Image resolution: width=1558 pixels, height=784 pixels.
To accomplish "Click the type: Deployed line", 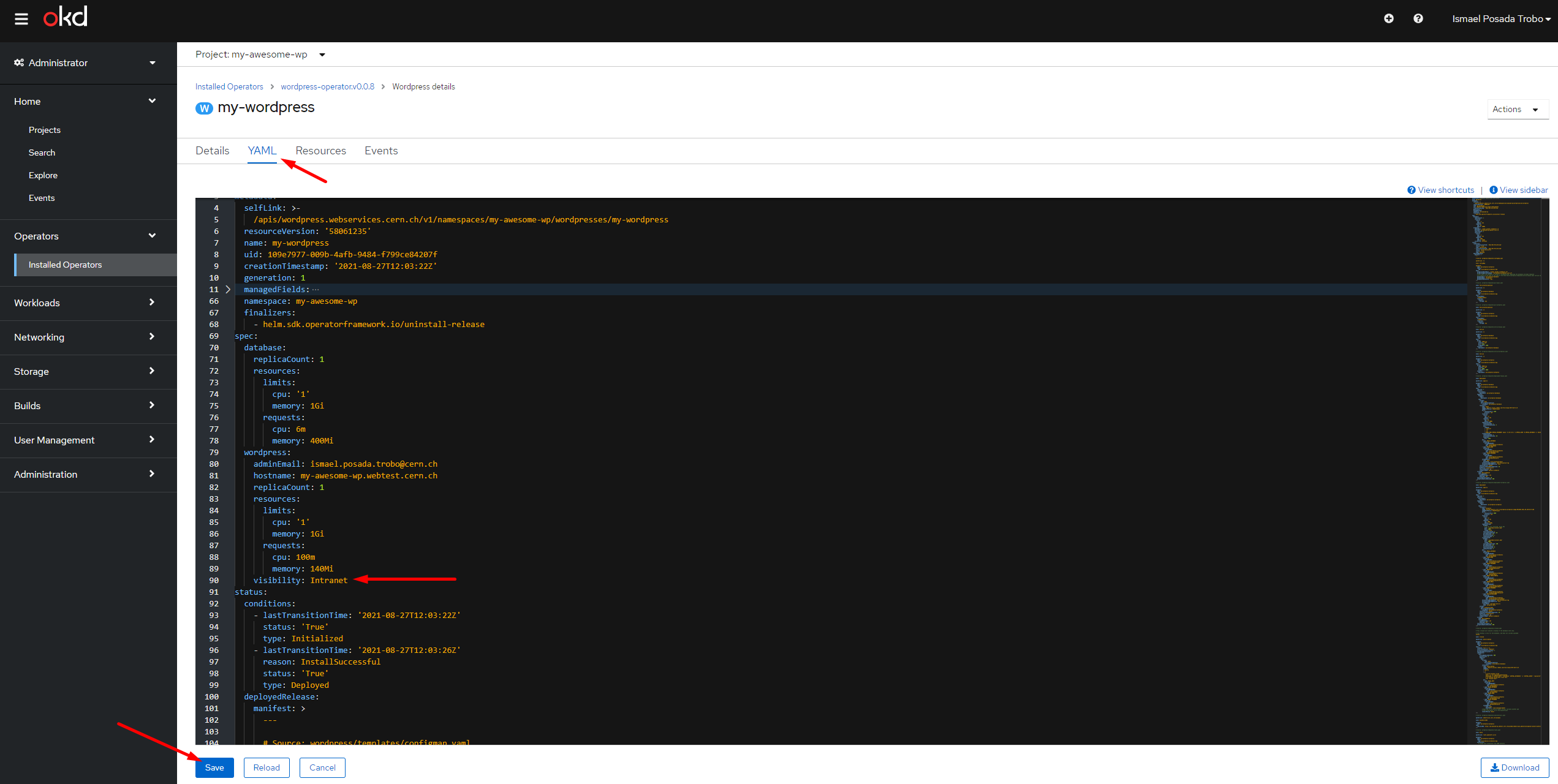I will tap(296, 685).
